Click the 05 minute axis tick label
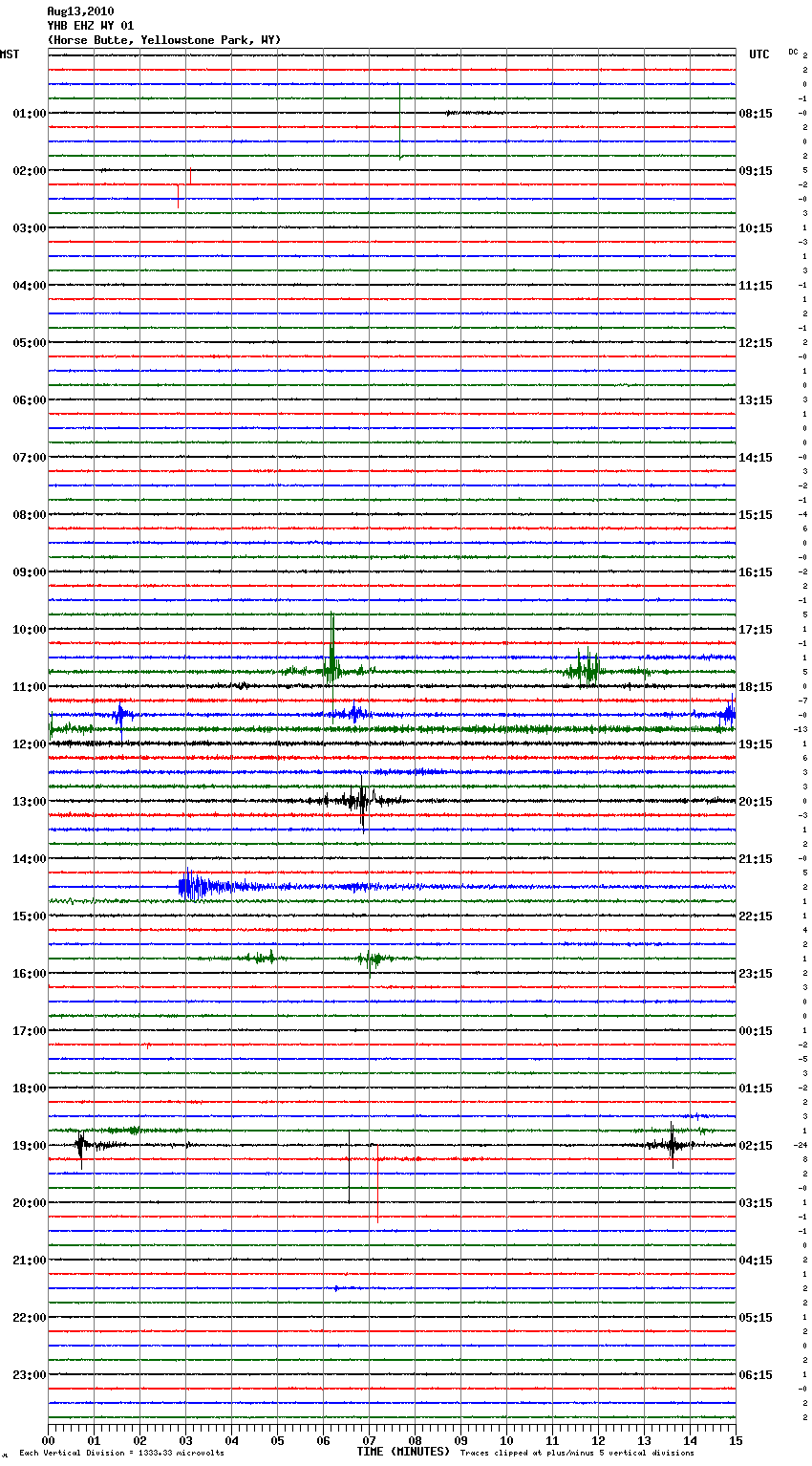 pyautogui.click(x=277, y=1440)
